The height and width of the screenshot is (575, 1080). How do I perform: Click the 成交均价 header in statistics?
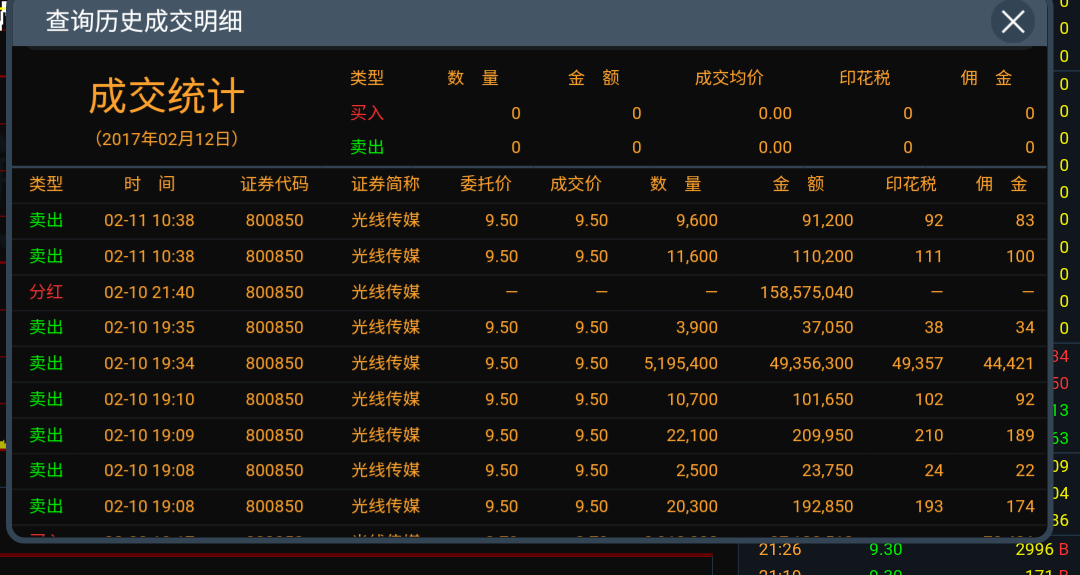[x=729, y=78]
